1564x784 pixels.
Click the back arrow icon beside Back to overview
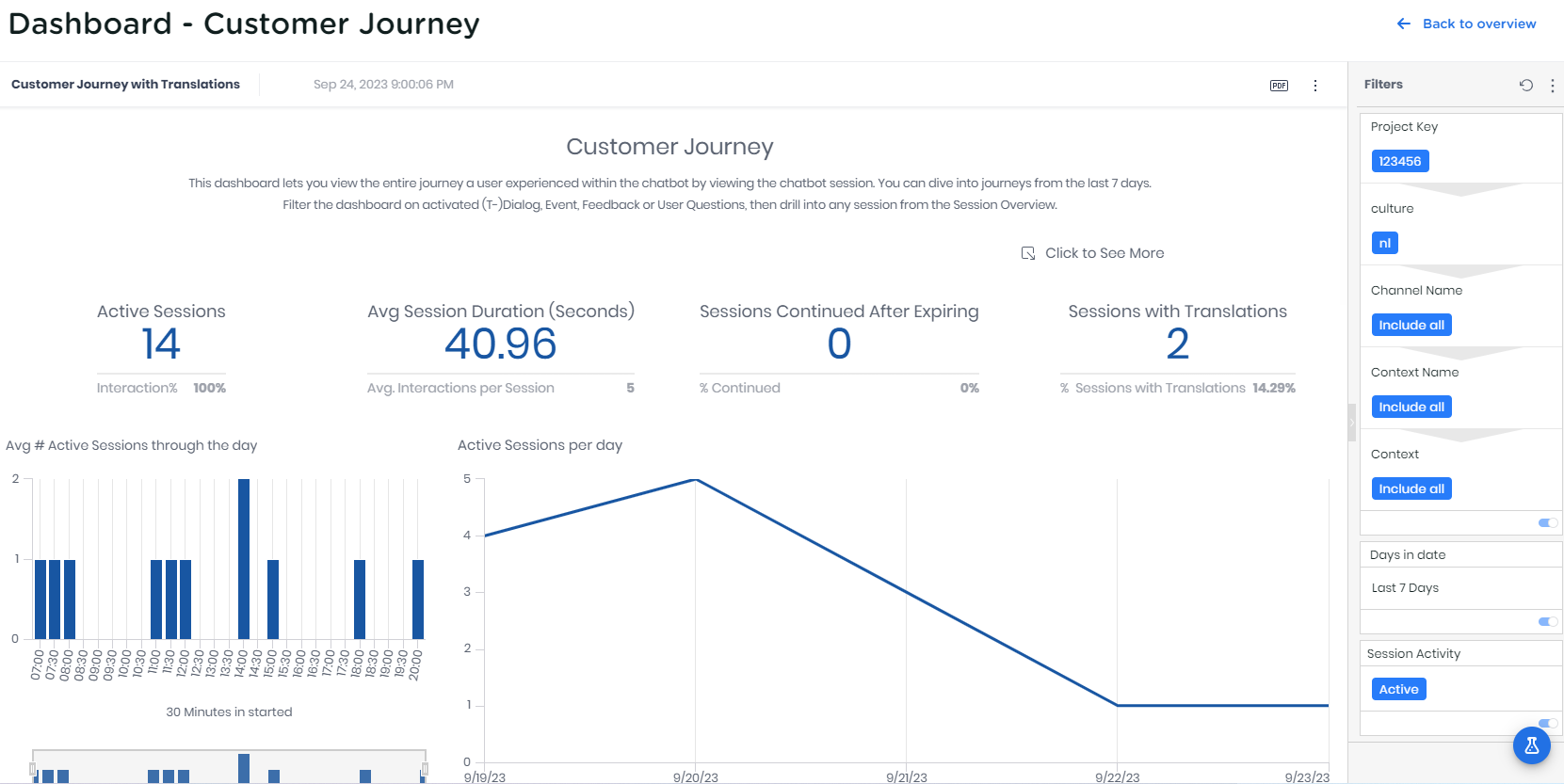(x=1404, y=24)
